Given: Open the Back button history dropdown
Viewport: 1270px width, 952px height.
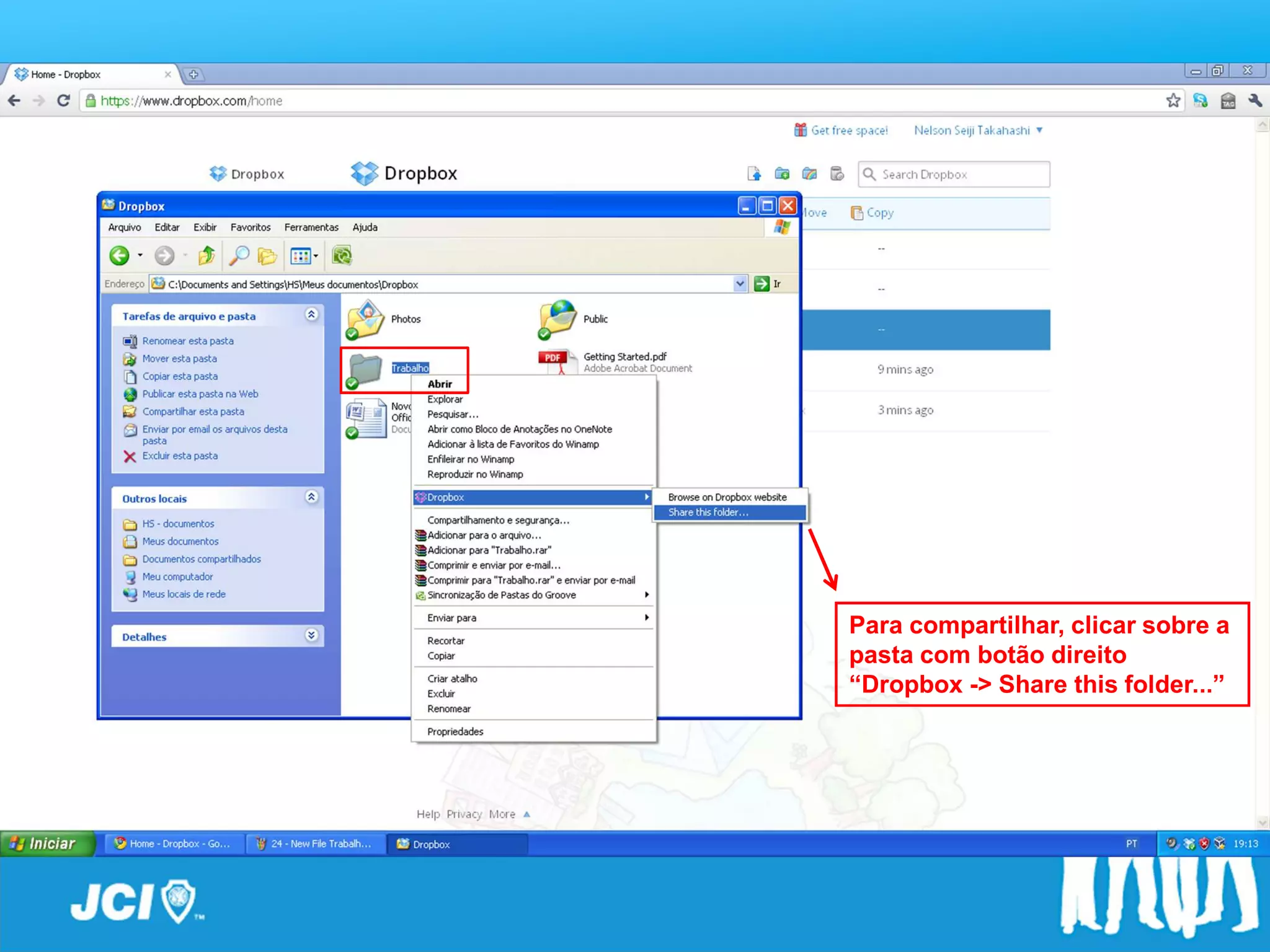Looking at the screenshot, I should point(140,255).
